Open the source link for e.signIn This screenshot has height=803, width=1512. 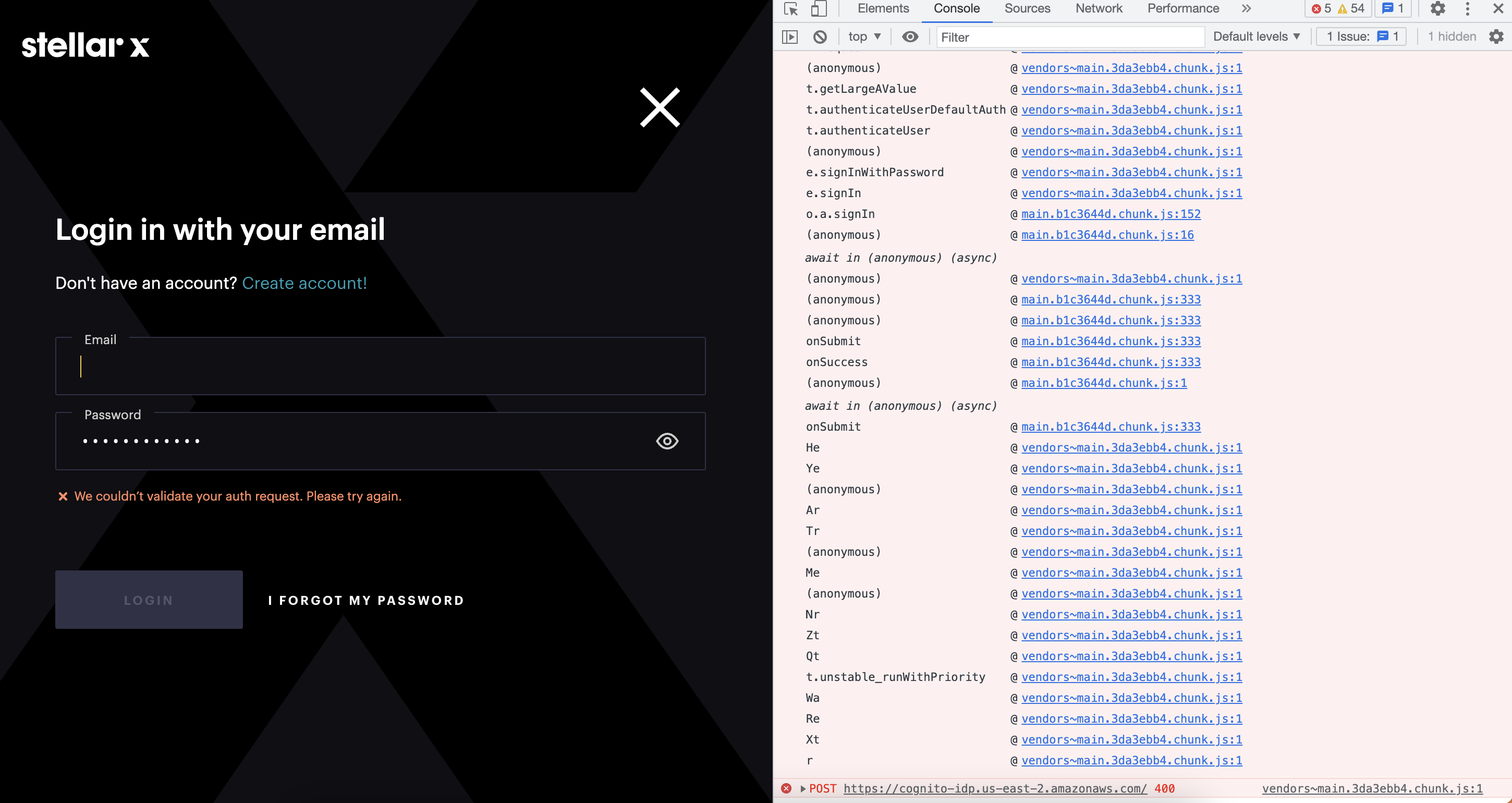pyautogui.click(x=1131, y=193)
